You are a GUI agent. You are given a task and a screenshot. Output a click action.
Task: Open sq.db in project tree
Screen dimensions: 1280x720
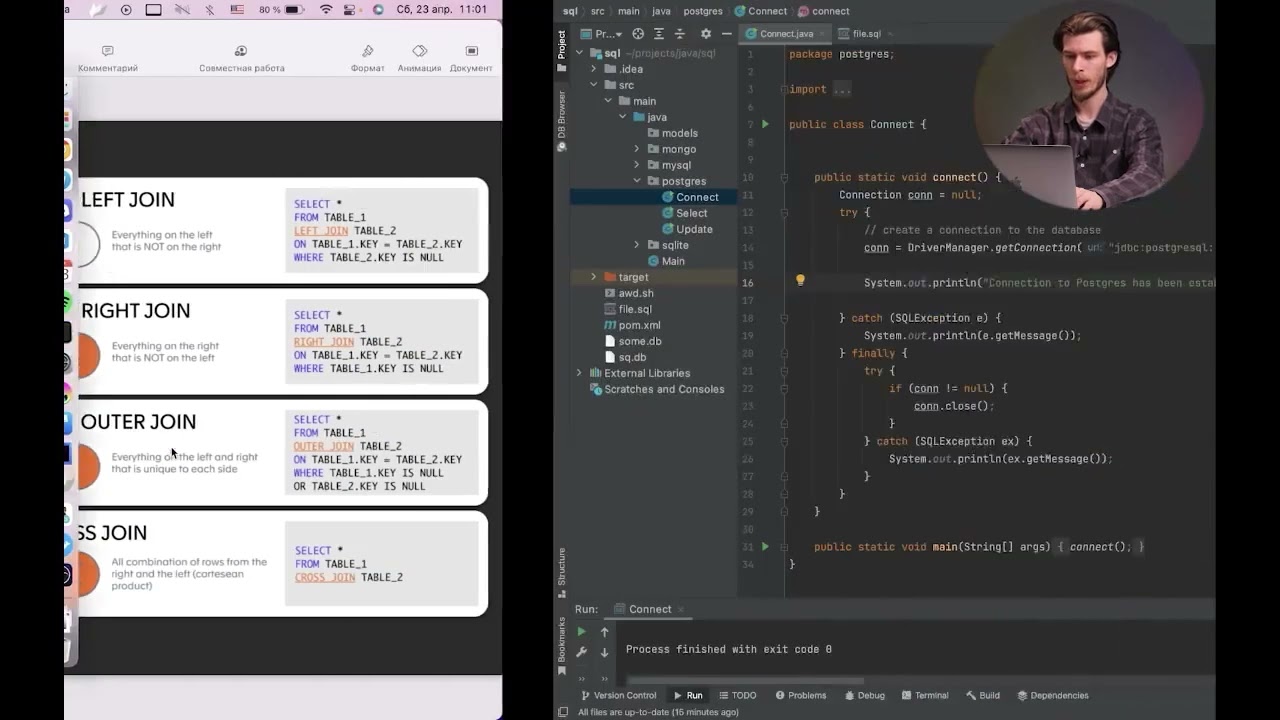pos(625,357)
